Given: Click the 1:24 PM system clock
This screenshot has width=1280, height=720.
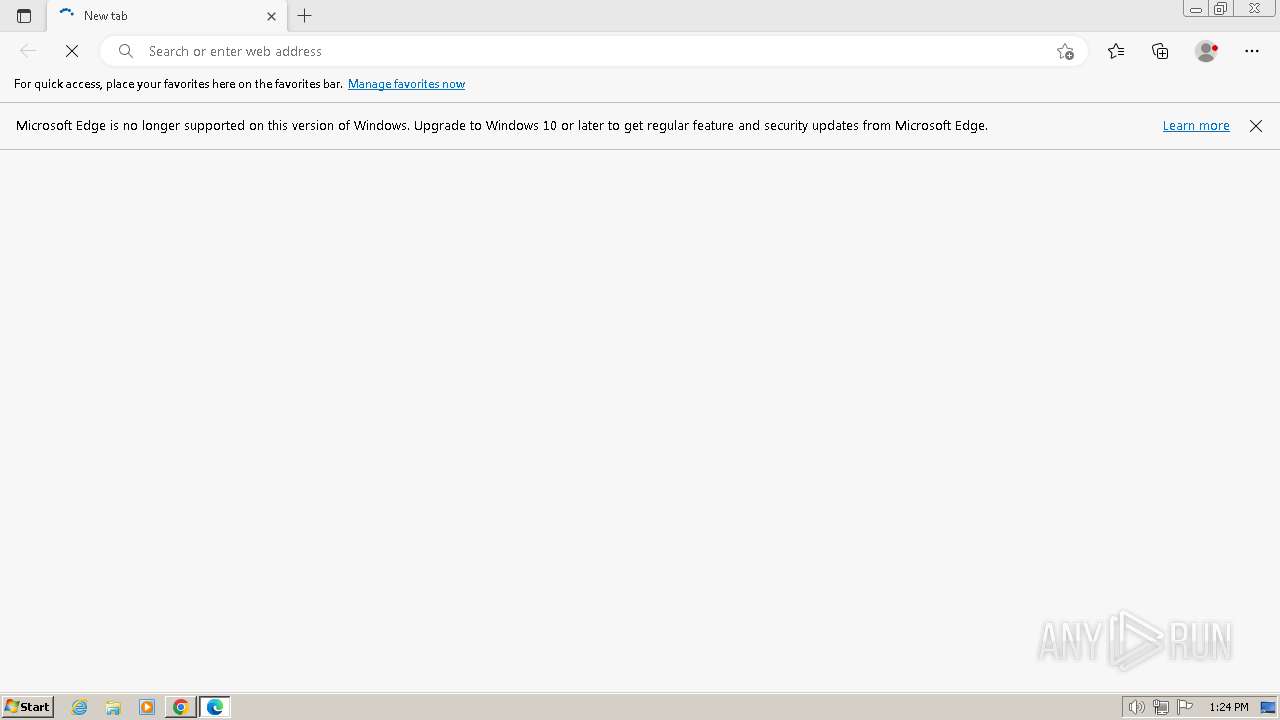Looking at the screenshot, I should (1228, 707).
